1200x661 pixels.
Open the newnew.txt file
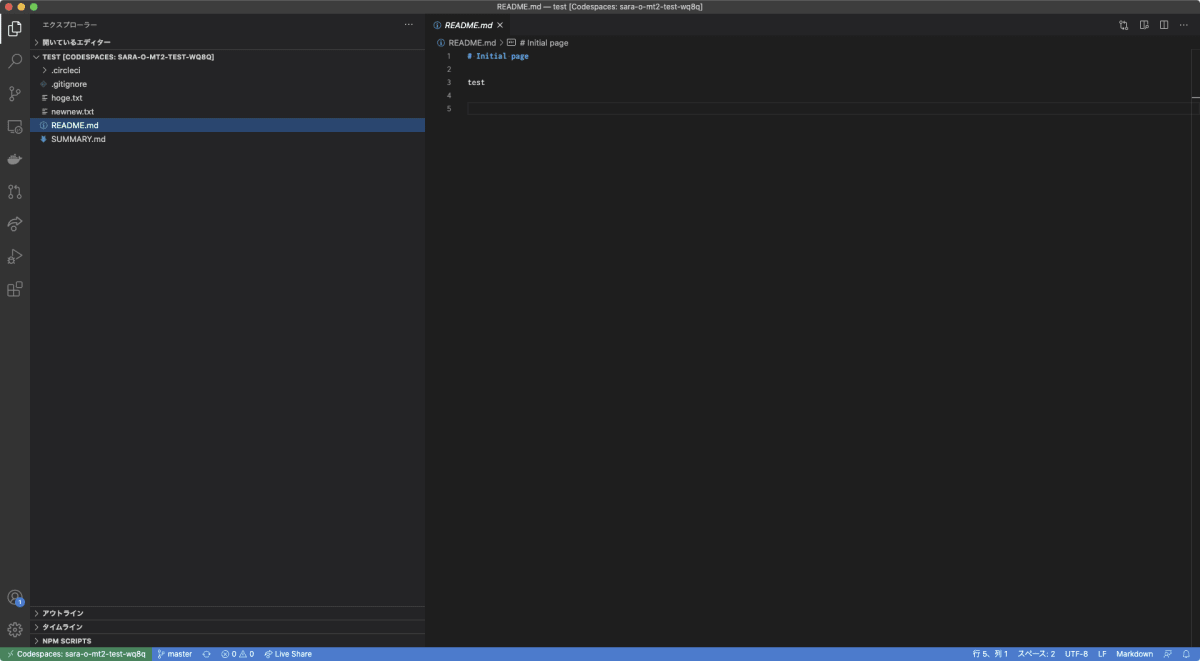click(227, 112)
